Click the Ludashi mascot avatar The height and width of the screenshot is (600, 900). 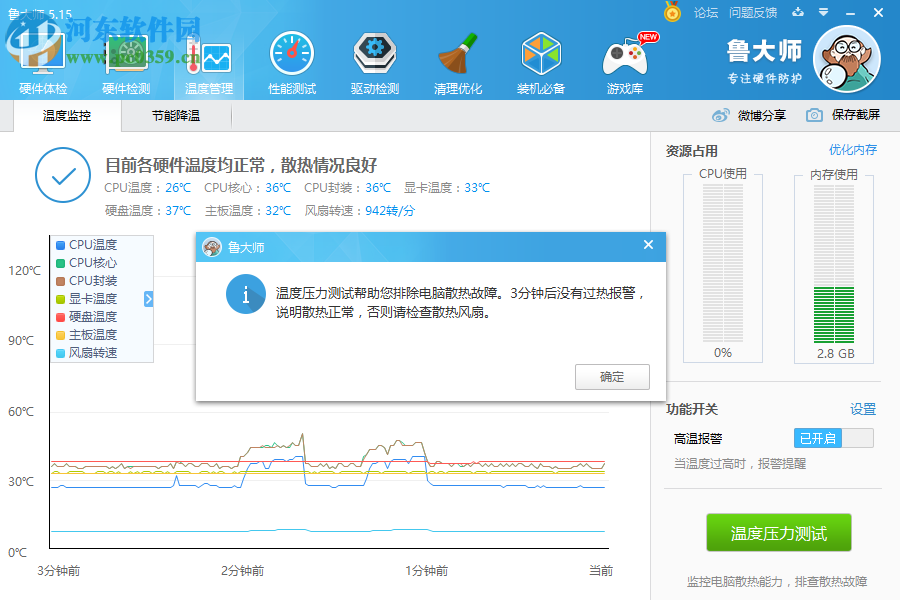[846, 57]
